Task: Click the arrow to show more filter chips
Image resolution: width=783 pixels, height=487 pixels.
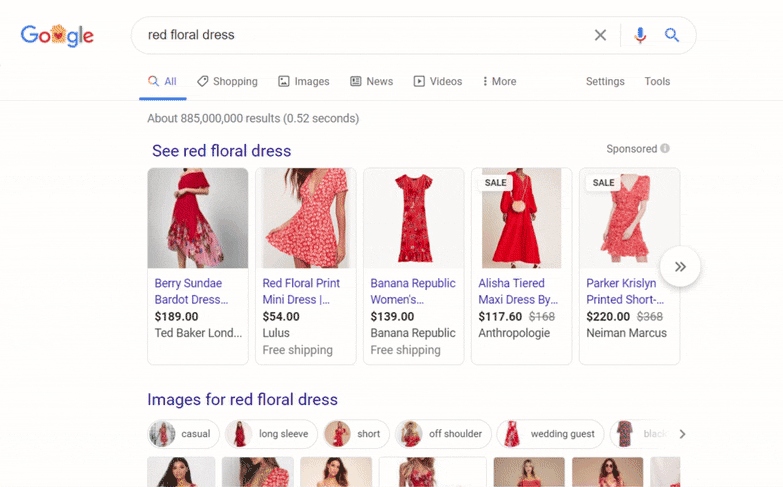Action: pyautogui.click(x=682, y=434)
